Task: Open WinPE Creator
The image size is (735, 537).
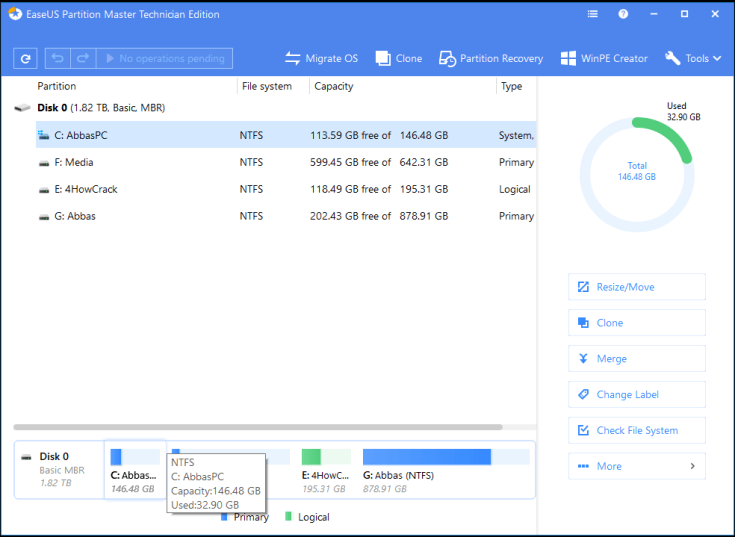Action: pos(604,59)
